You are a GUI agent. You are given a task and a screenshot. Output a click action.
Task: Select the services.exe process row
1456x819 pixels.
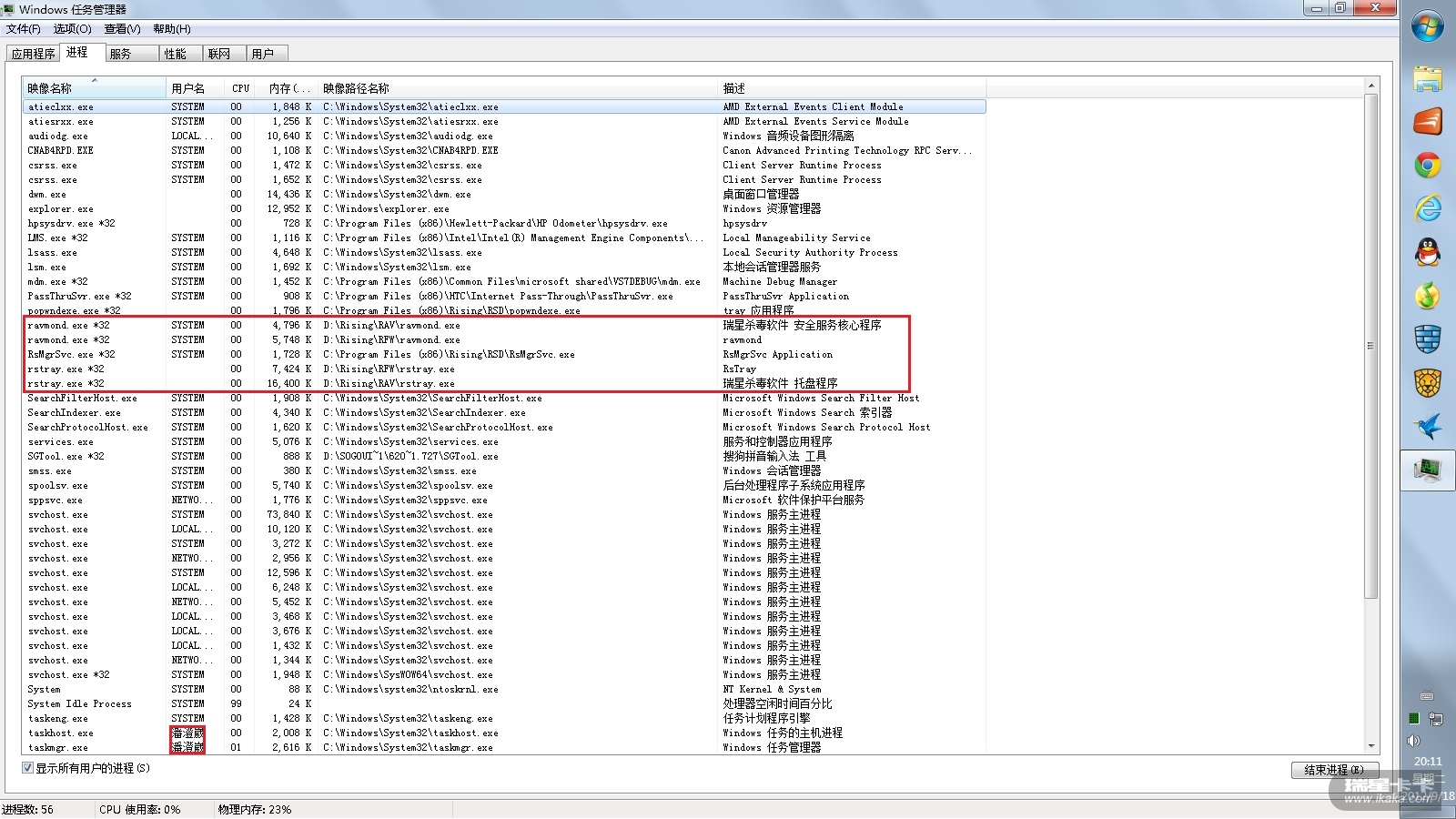point(504,441)
